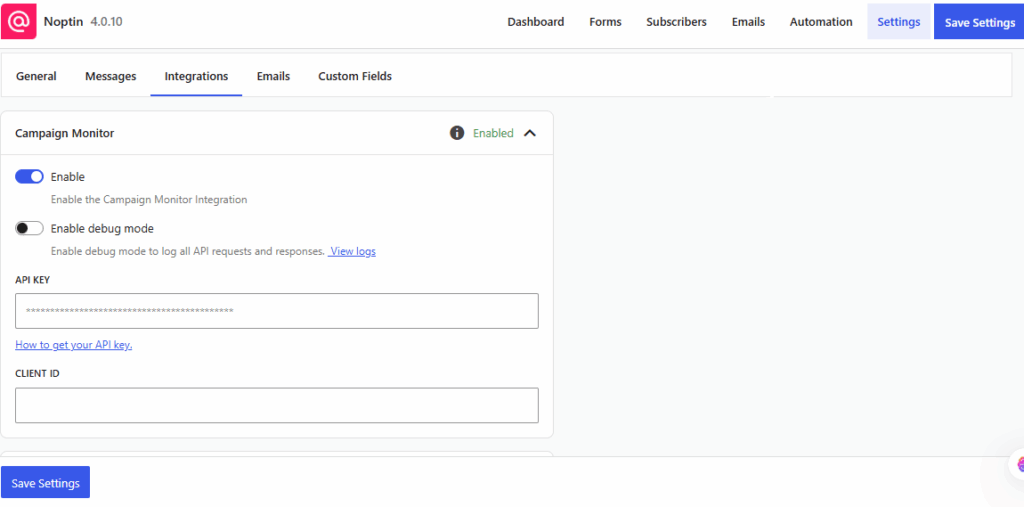The image size is (1024, 507).
Task: Switch to the Messages tab
Action: pos(110,76)
